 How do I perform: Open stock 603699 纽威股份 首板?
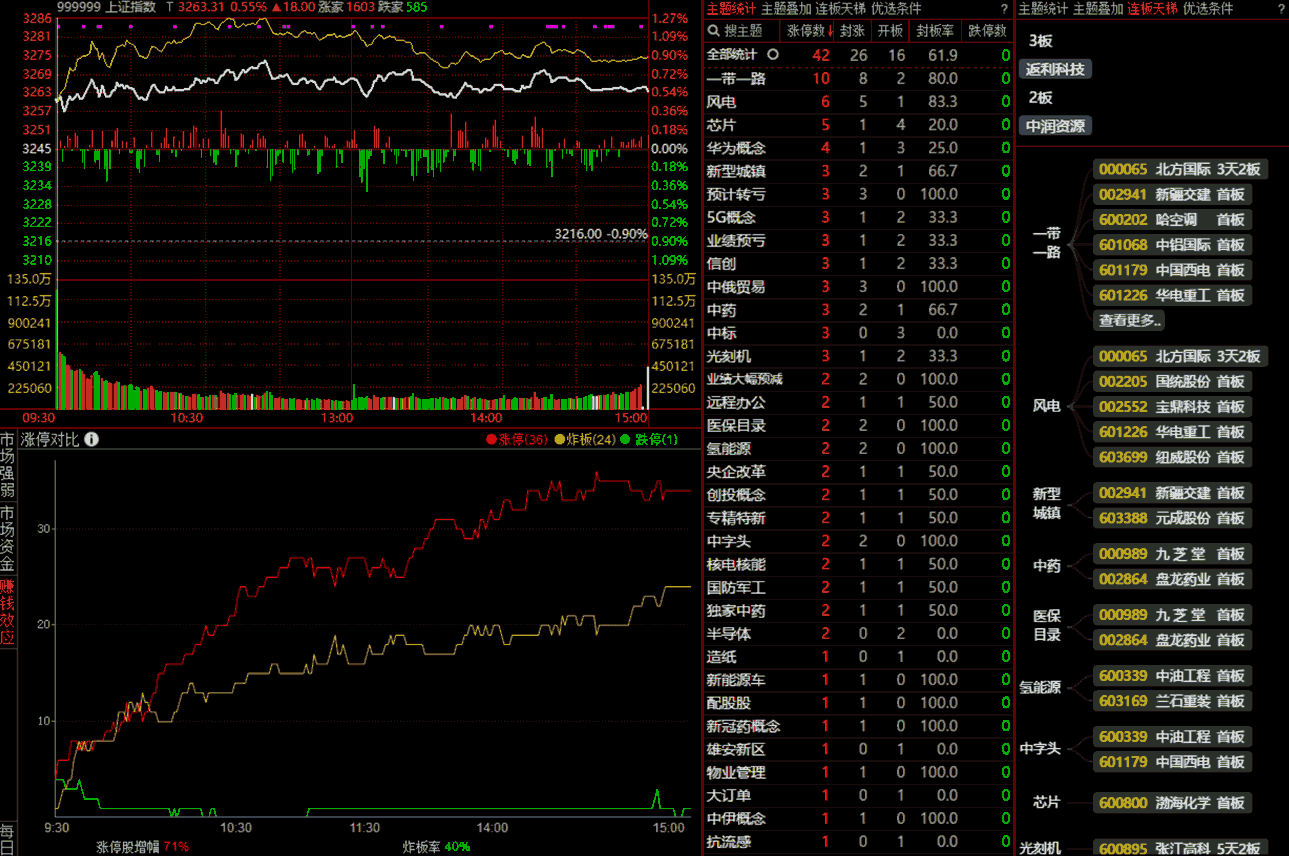(x=1172, y=457)
